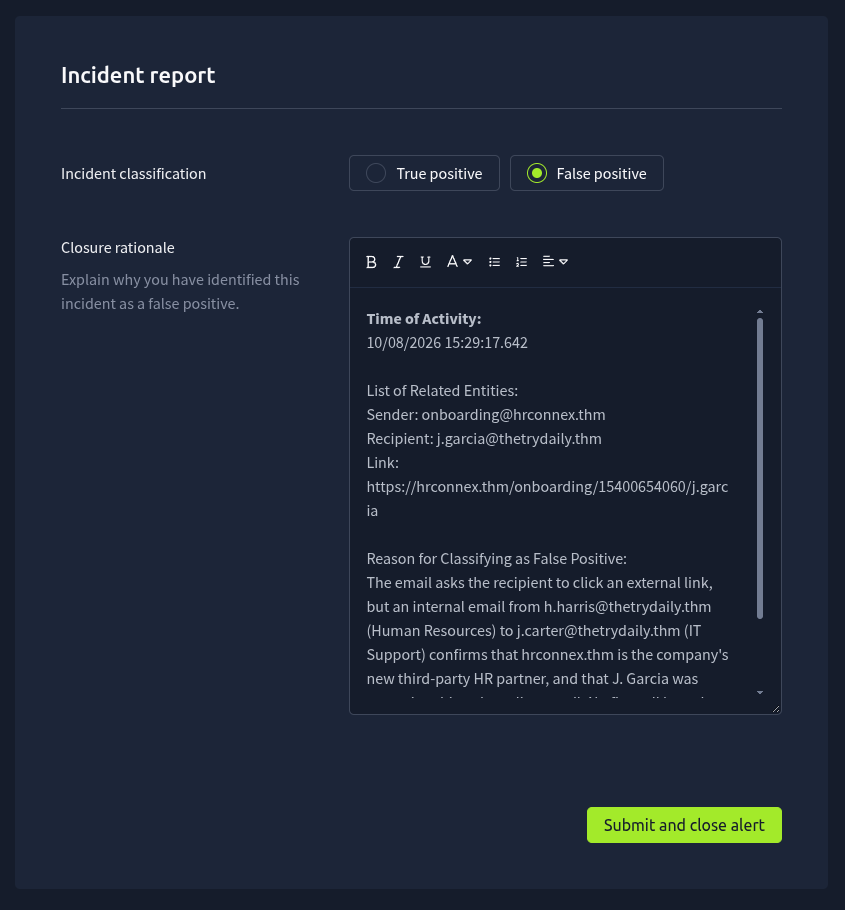The width and height of the screenshot is (845, 910).
Task: Click the 'Time of Activity:' heading text
Action: coord(424,319)
